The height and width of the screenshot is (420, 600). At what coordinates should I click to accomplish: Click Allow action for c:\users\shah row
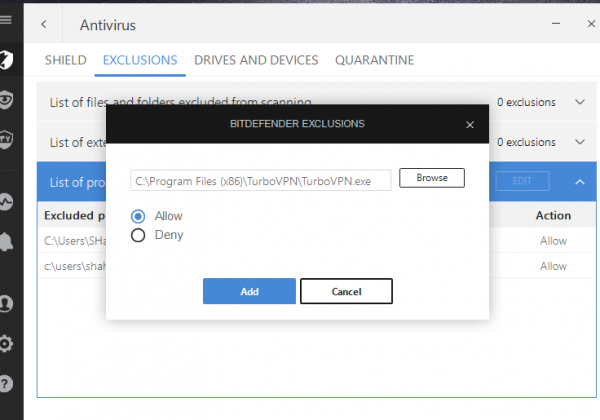point(553,266)
